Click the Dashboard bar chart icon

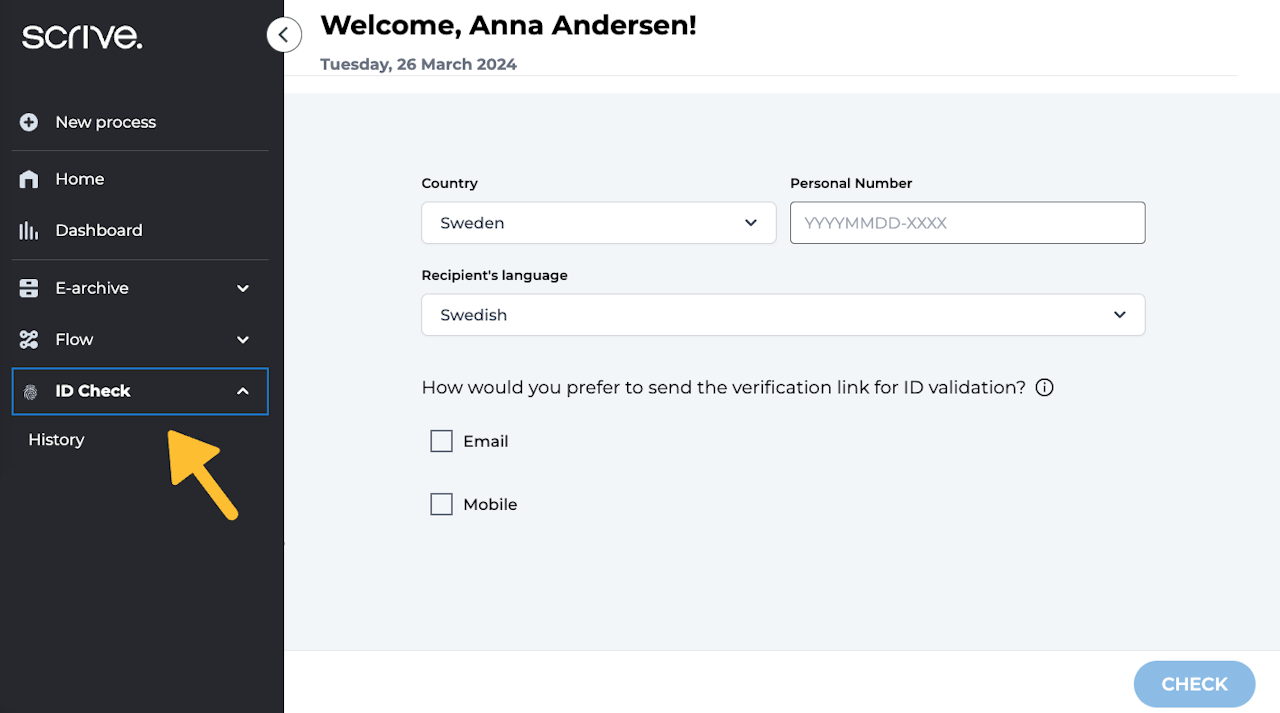tap(29, 230)
